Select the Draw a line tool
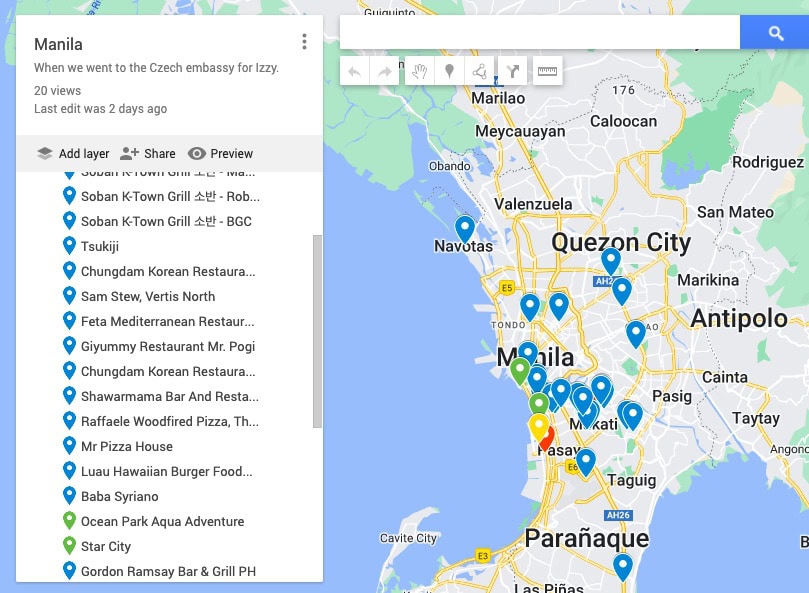Viewport: 809px width, 593px height. coord(479,71)
